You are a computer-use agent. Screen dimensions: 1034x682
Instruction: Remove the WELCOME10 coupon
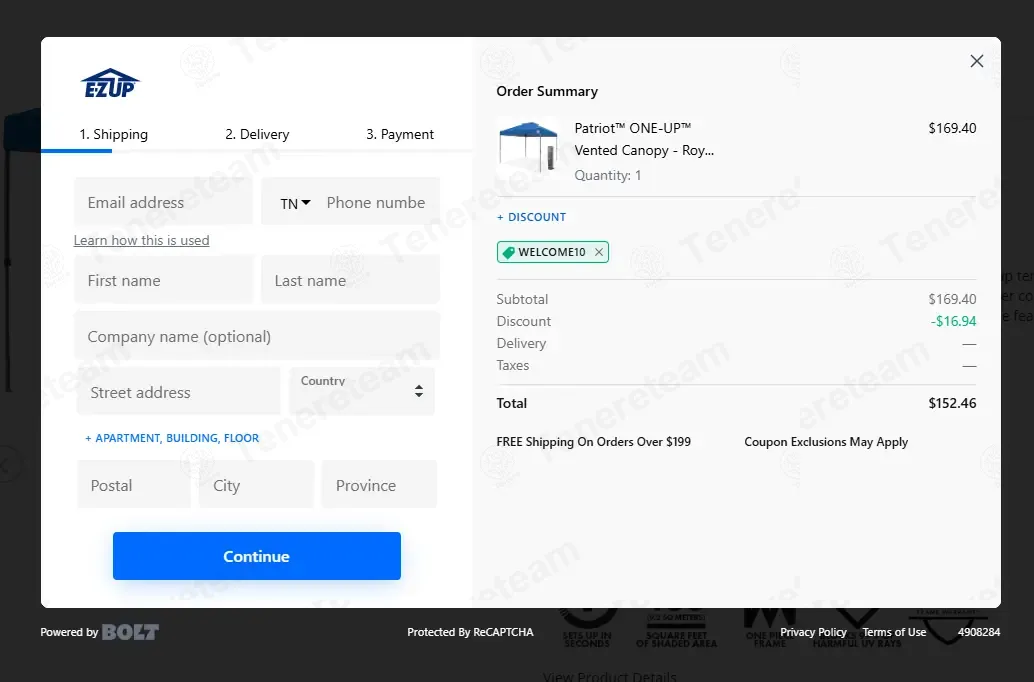pos(599,252)
